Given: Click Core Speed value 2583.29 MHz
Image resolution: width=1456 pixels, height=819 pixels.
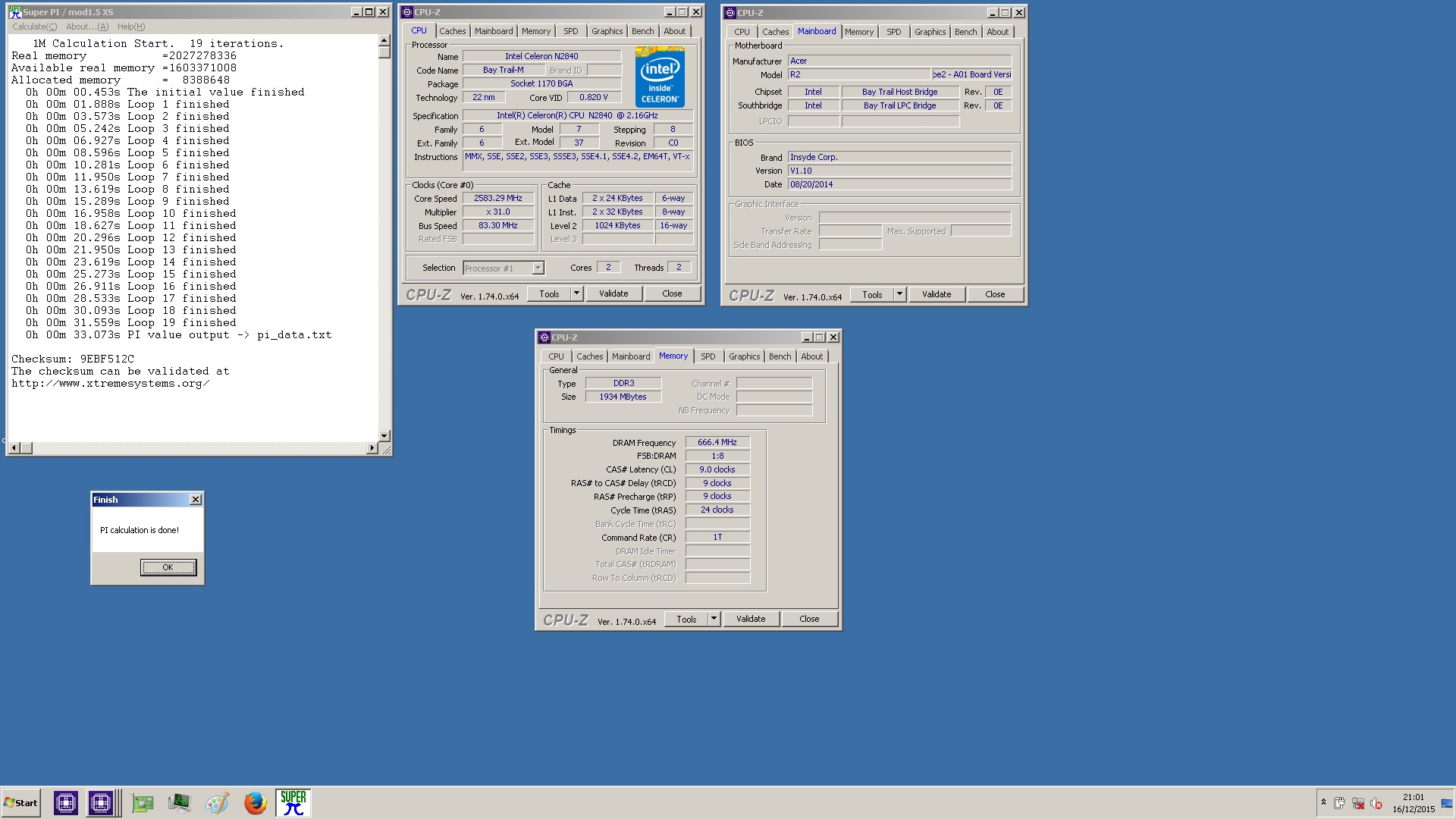Looking at the screenshot, I should pyautogui.click(x=498, y=198).
